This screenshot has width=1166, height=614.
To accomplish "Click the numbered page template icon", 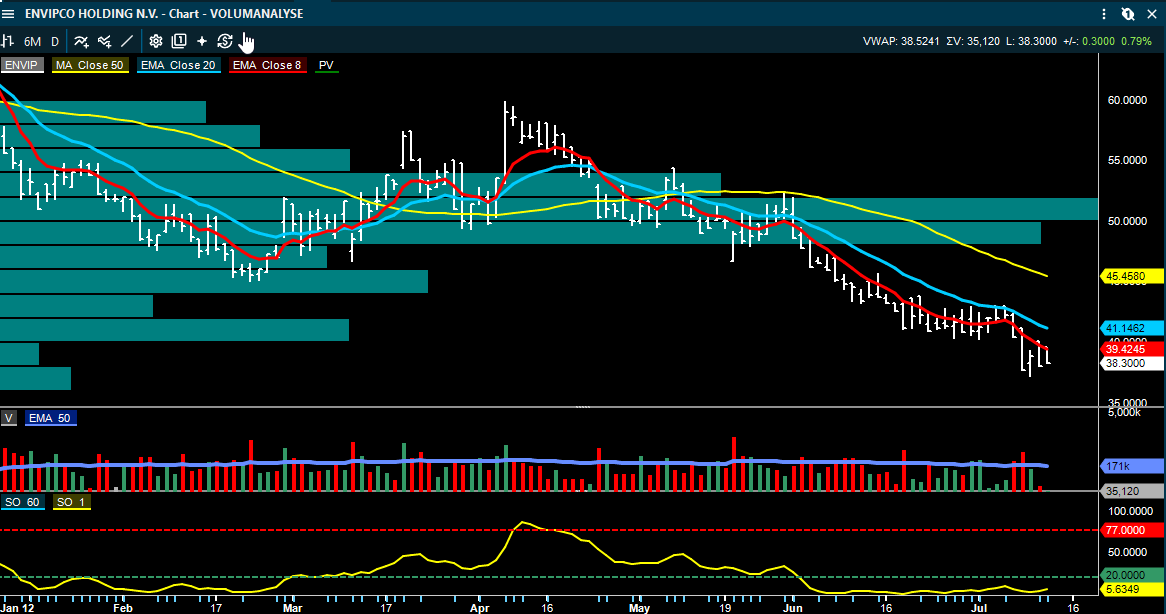I will point(179,42).
